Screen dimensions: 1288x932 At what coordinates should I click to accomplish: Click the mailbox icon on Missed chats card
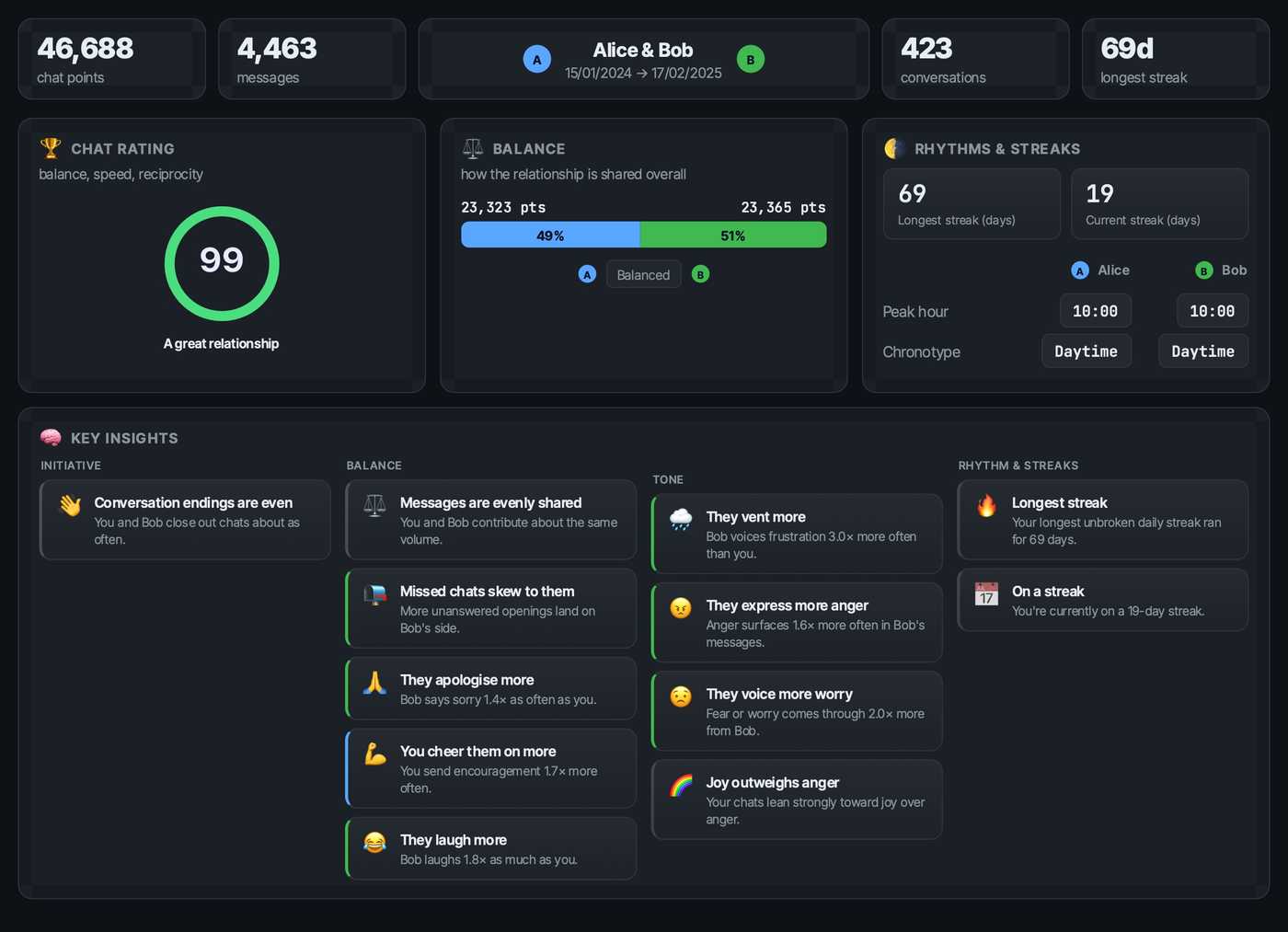(x=375, y=594)
